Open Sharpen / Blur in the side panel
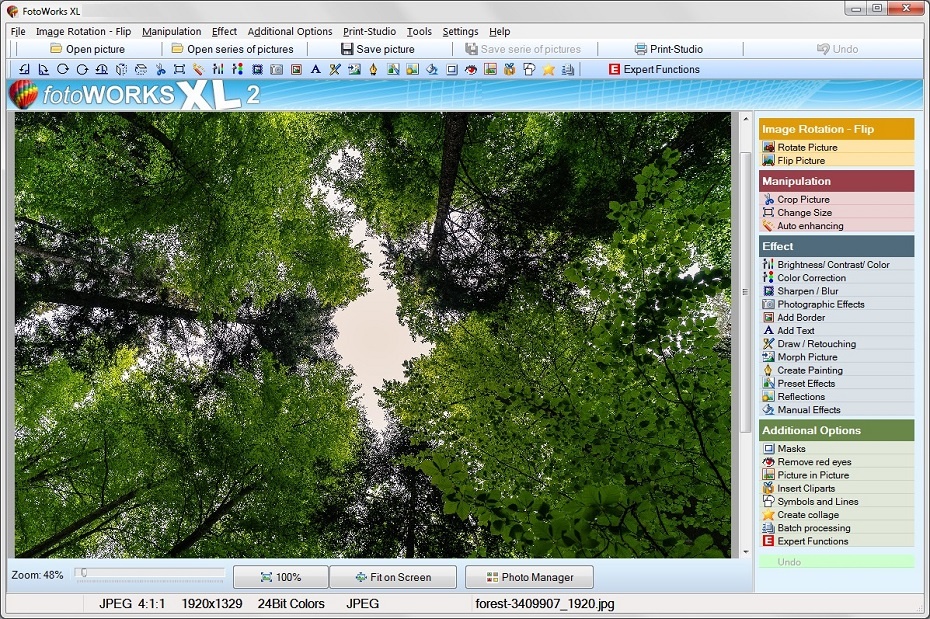 (836, 291)
